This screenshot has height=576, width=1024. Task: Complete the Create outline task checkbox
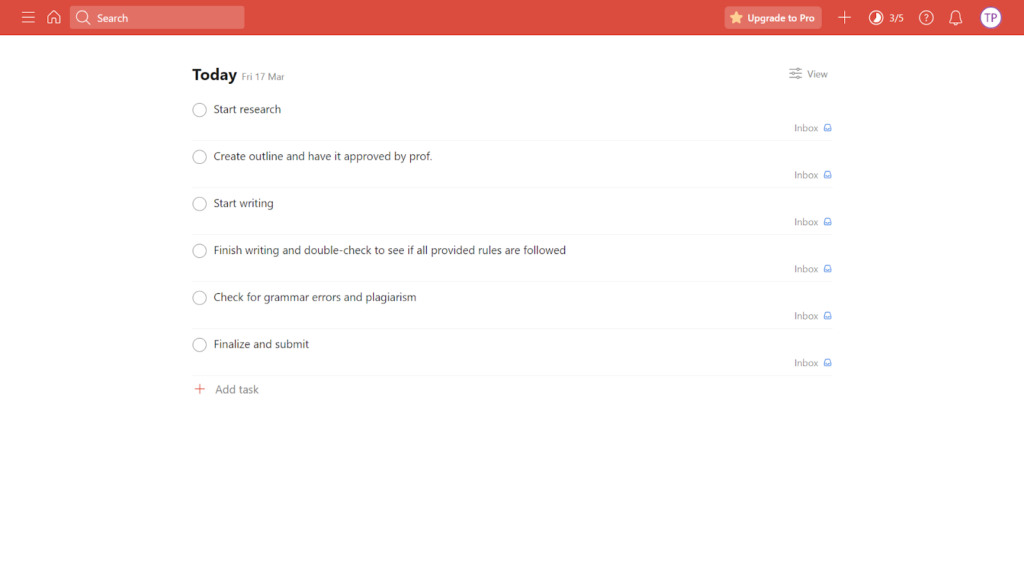[199, 157]
